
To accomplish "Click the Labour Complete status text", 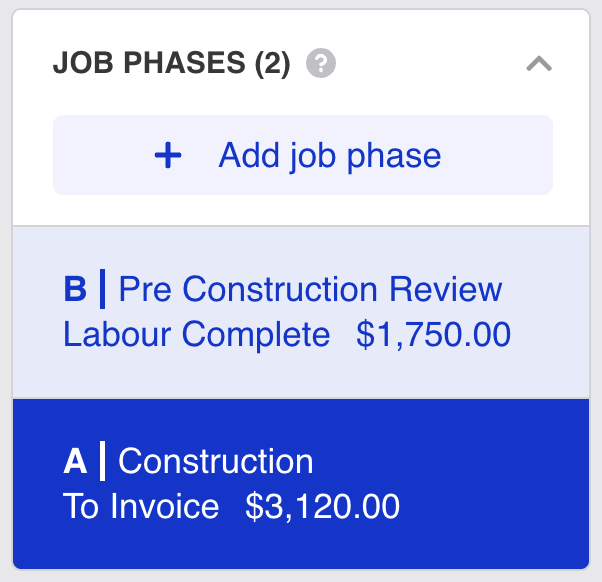I will point(196,335).
